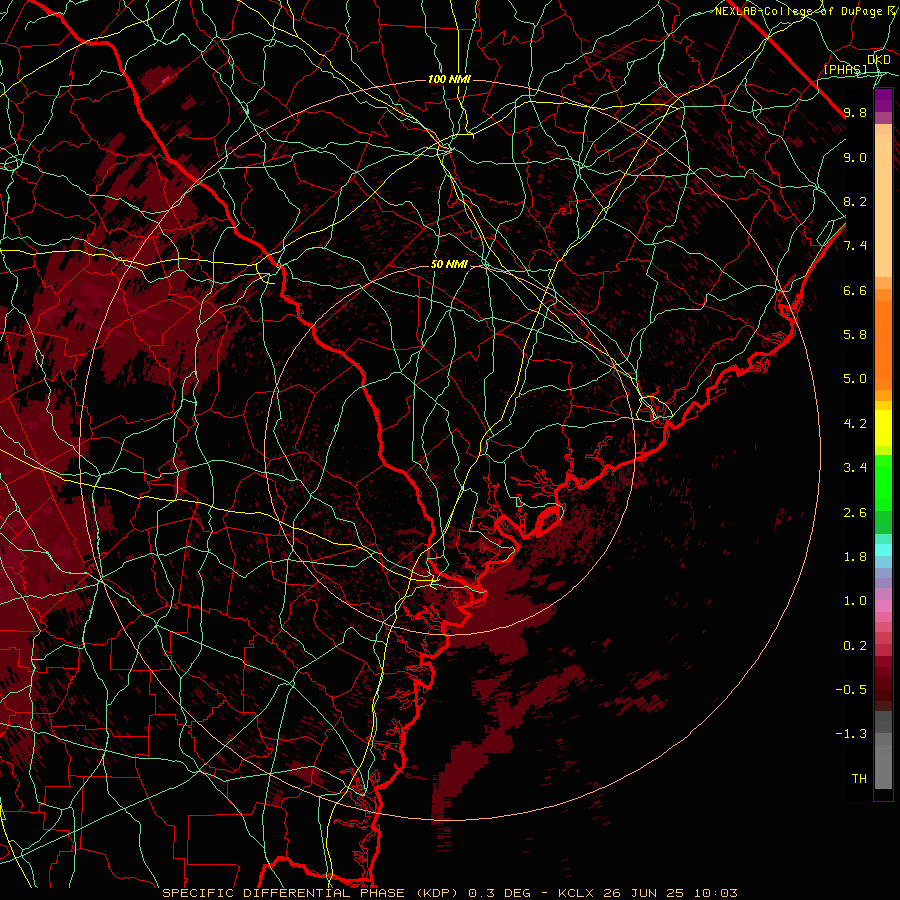
Task: Click the 1.8 value on the color scale
Action: coord(855,557)
